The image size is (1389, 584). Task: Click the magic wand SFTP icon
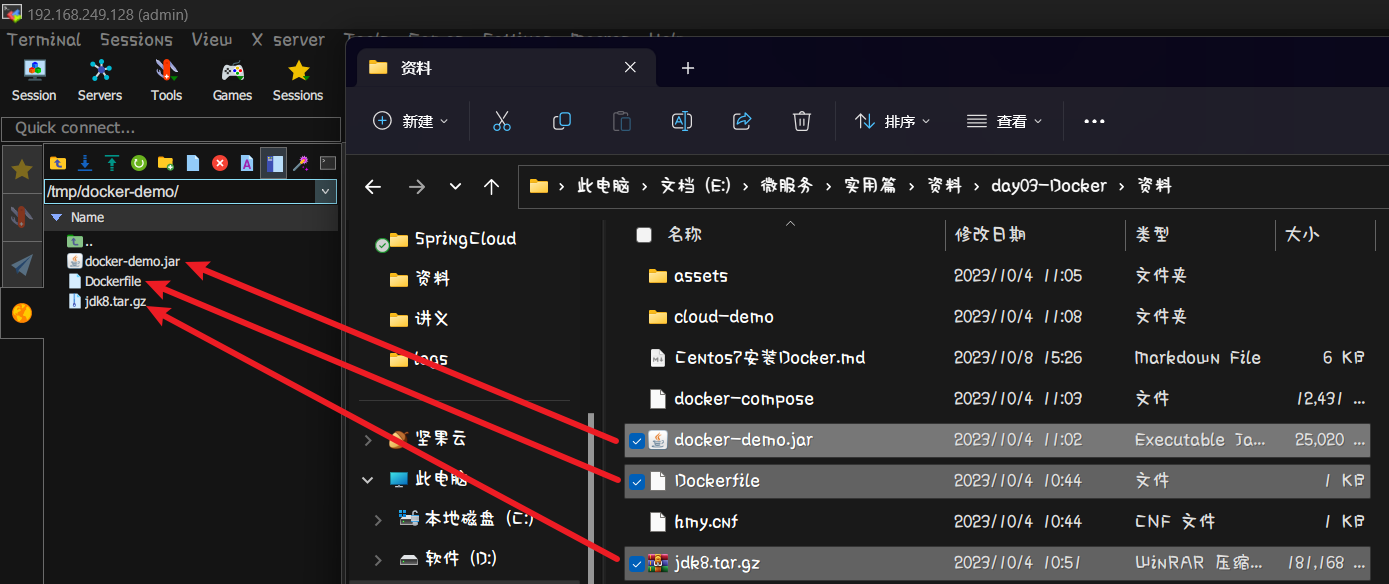tap(300, 163)
